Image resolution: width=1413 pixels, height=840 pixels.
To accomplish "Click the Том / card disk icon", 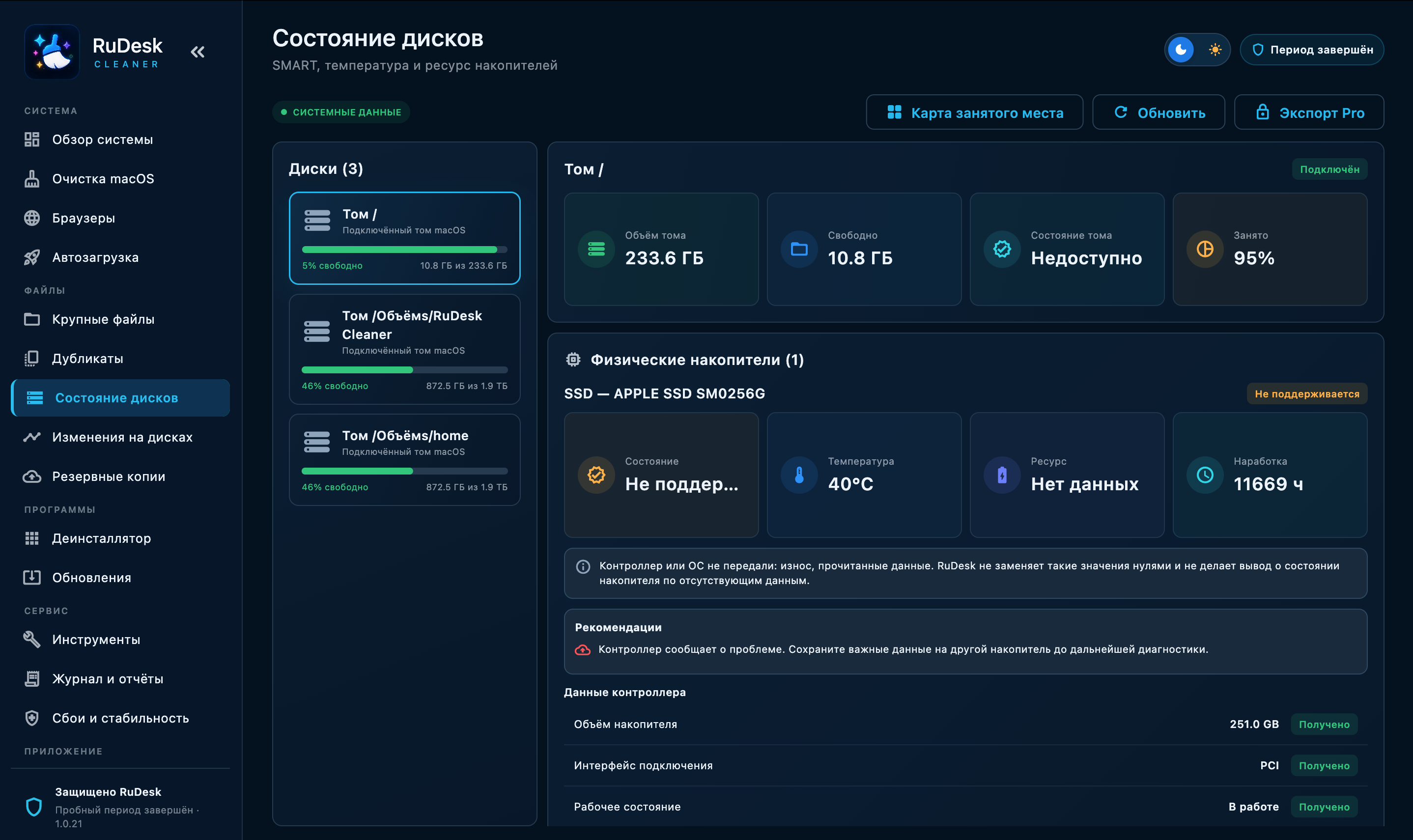I will point(317,221).
